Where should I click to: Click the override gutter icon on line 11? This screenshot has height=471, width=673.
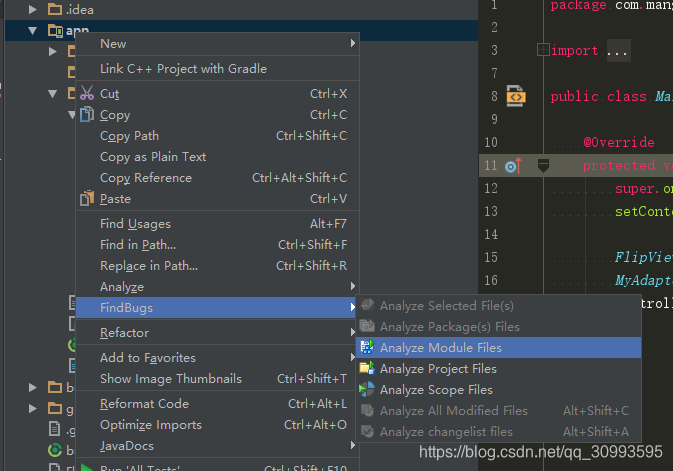tap(513, 166)
